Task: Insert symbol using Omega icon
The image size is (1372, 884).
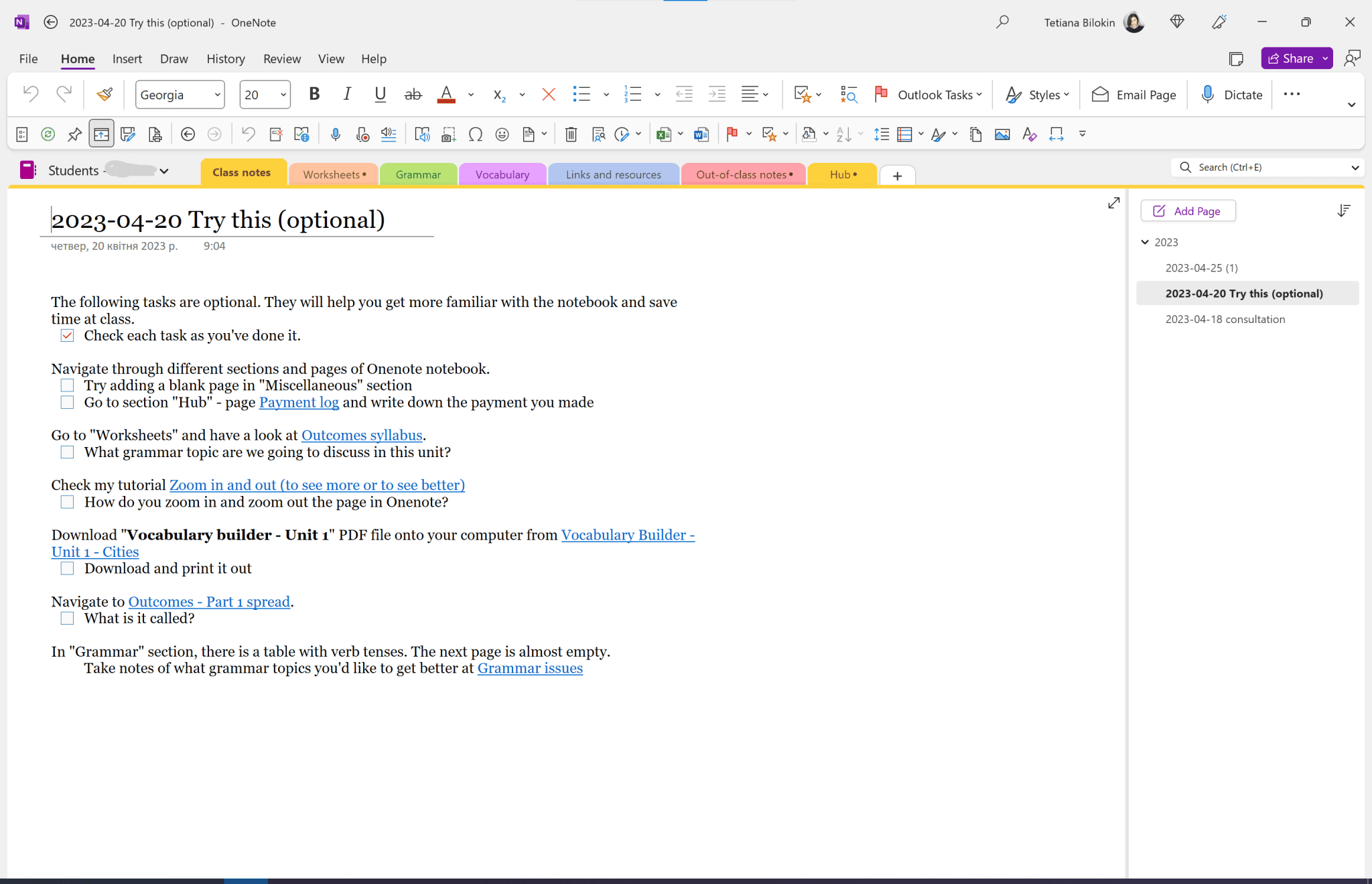Action: click(476, 135)
